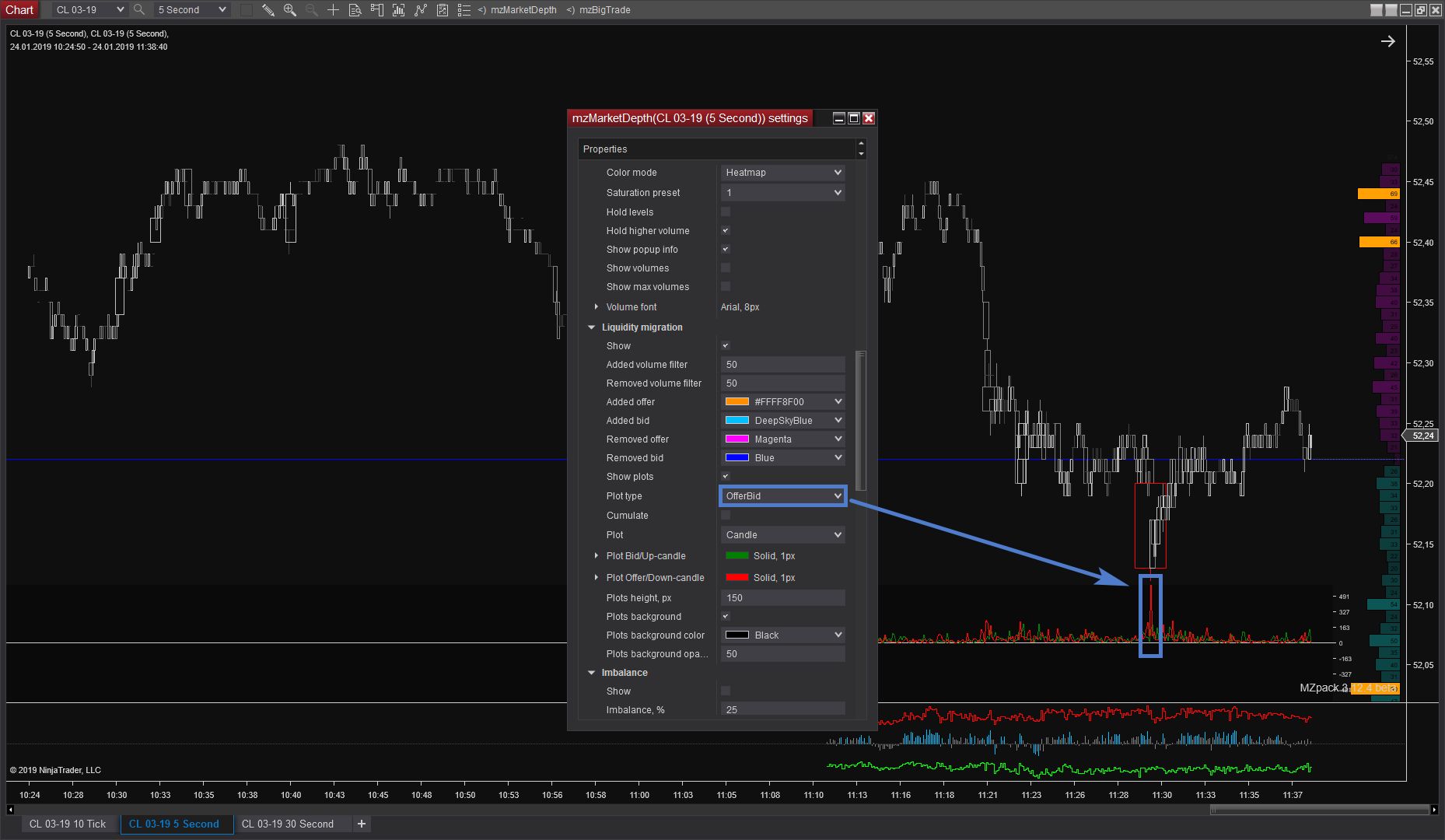Image resolution: width=1445 pixels, height=840 pixels.
Task: Enable the Hold levels checkbox
Action: [726, 212]
